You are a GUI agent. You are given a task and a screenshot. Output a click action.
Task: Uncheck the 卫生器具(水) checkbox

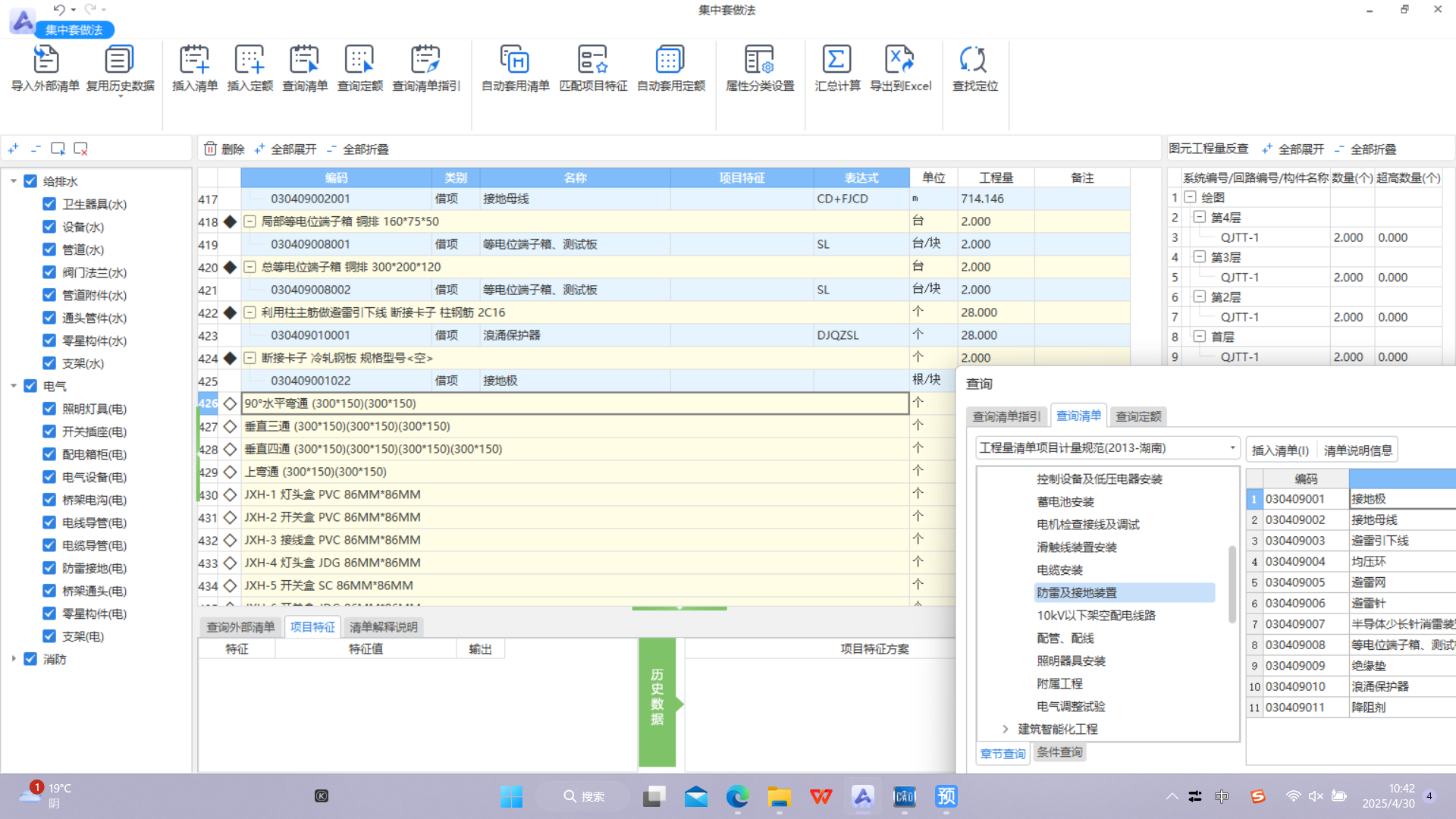49,204
